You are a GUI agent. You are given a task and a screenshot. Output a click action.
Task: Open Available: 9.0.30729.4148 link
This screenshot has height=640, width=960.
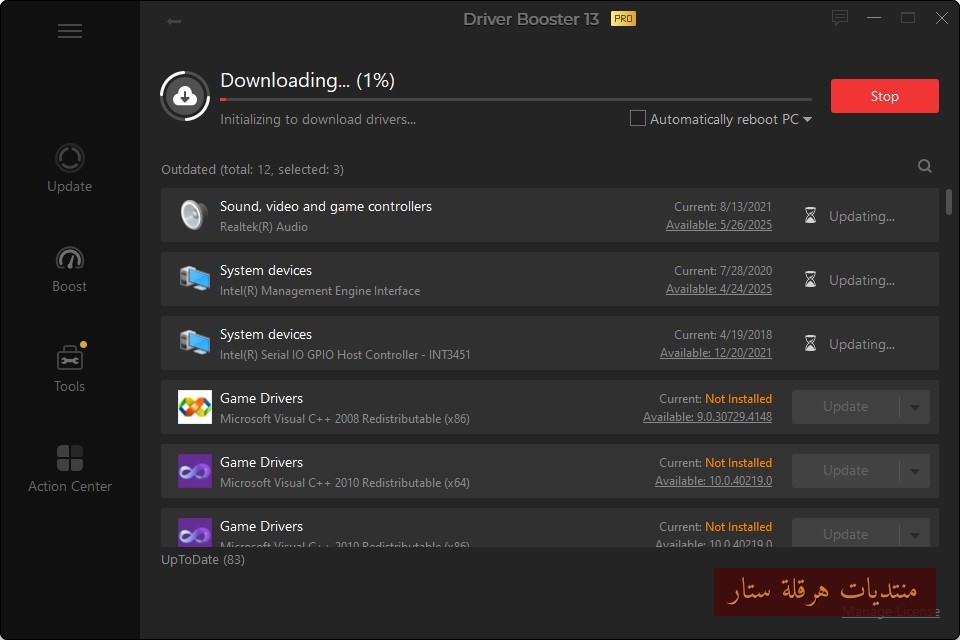[x=707, y=417]
